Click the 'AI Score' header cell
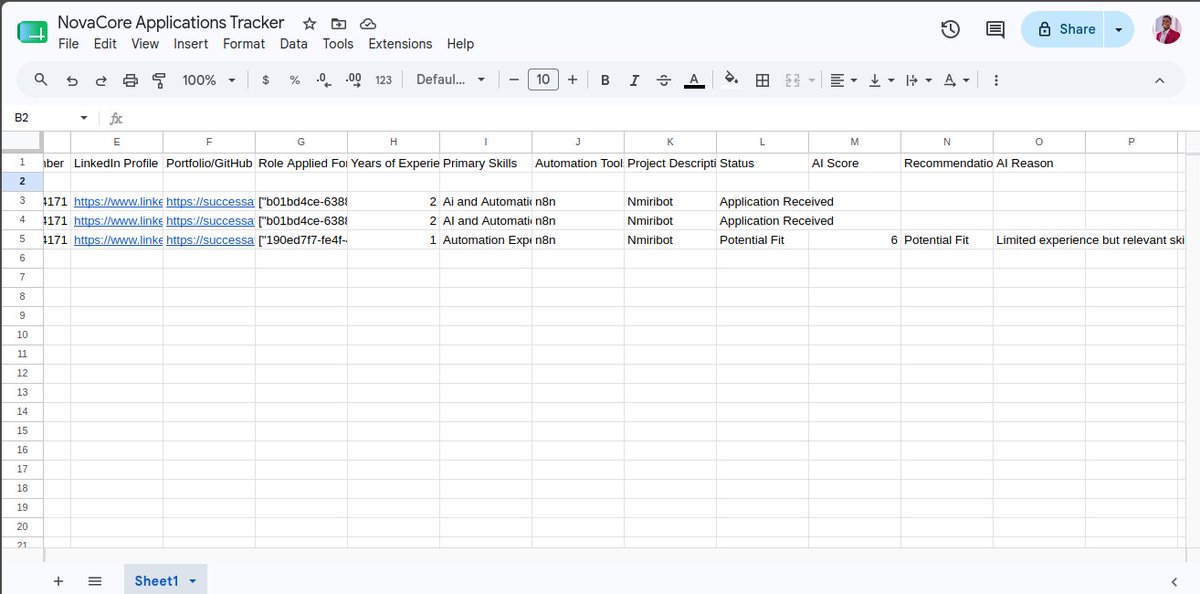Screen dimensions: 1200x594 click(855, 163)
